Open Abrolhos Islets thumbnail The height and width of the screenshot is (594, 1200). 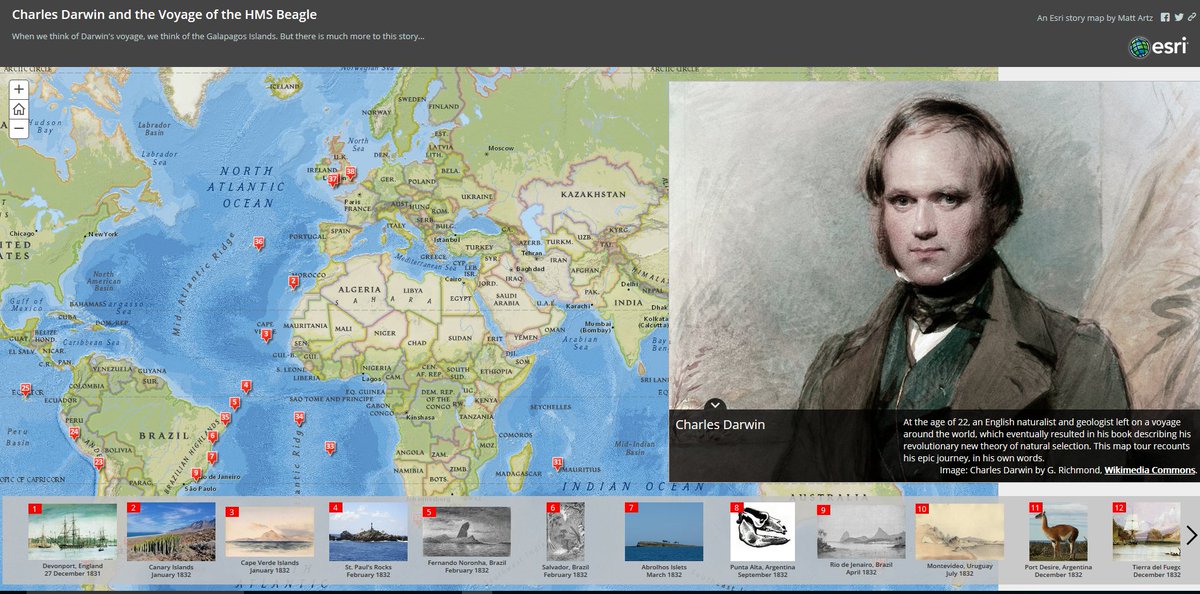tap(663, 531)
